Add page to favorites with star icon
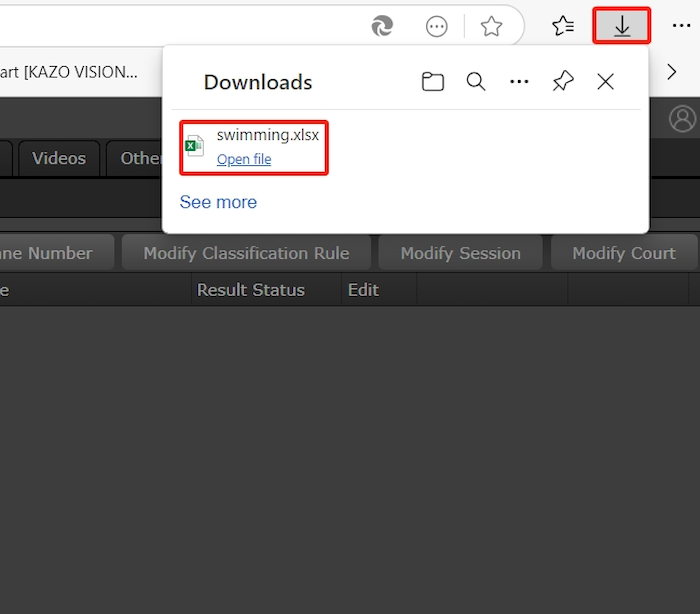700x614 pixels. 491,27
